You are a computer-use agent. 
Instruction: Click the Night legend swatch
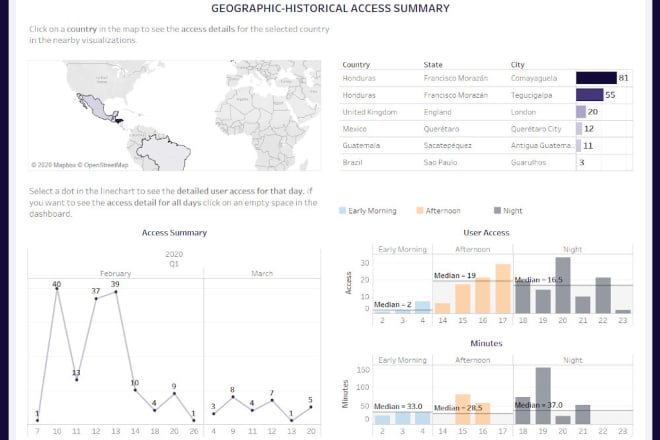(x=497, y=211)
